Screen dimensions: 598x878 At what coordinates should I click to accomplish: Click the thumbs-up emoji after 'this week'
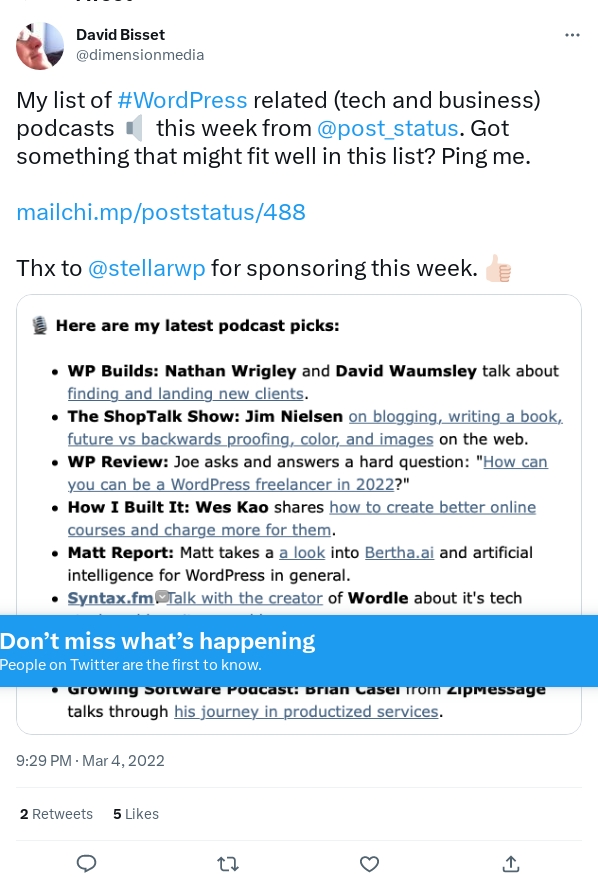tap(498, 268)
